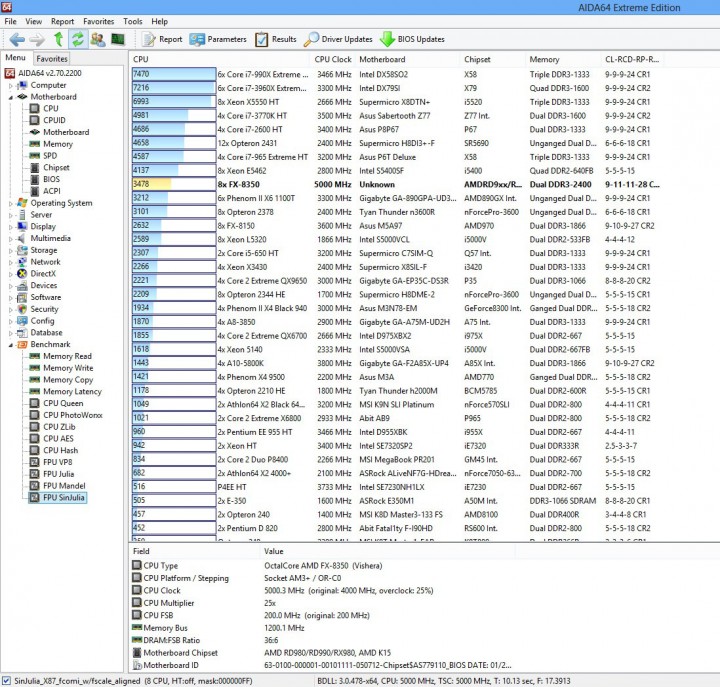The width and height of the screenshot is (720, 687).
Task: Open the Report menu
Action: (62, 22)
